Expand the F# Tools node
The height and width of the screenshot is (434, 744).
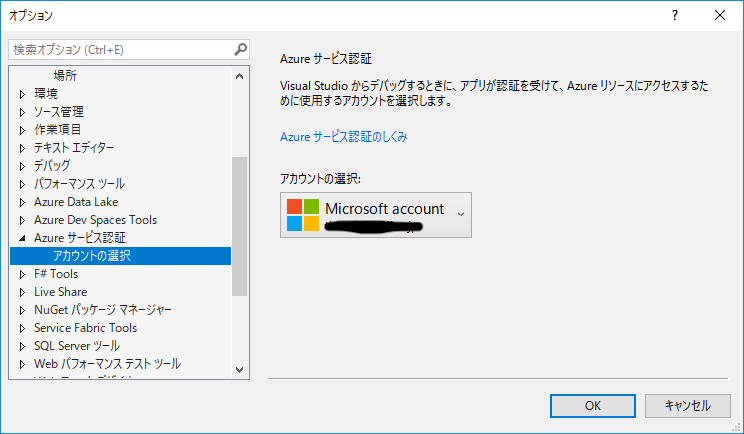(x=22, y=275)
